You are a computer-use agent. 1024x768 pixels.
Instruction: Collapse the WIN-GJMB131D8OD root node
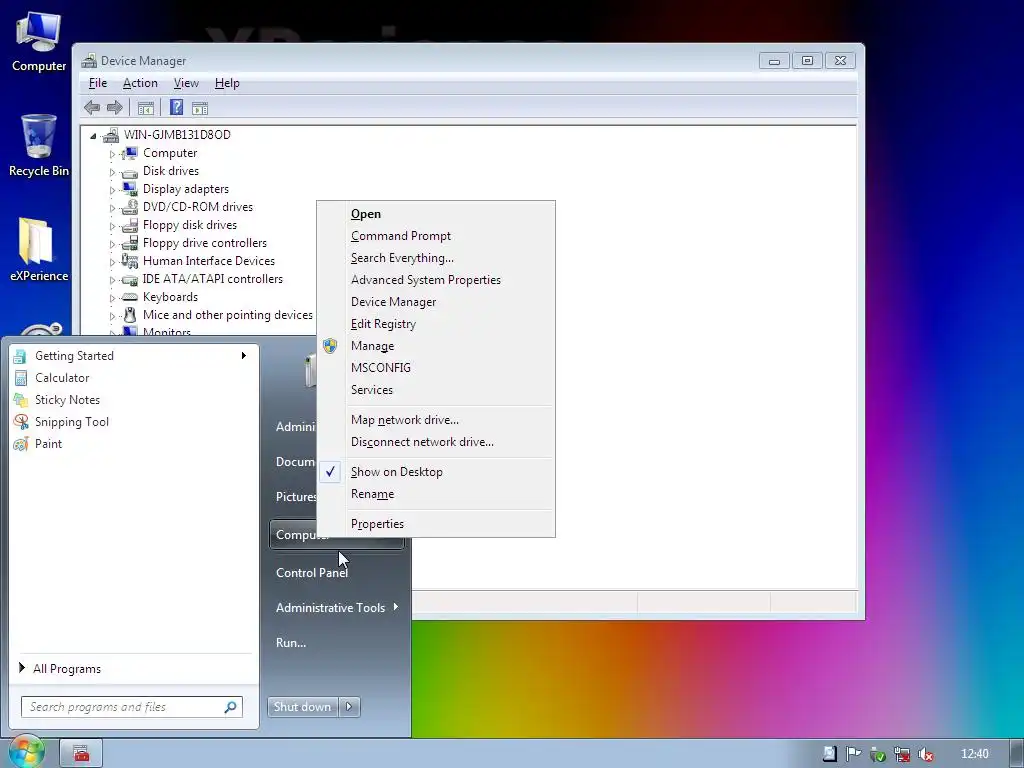click(x=93, y=136)
